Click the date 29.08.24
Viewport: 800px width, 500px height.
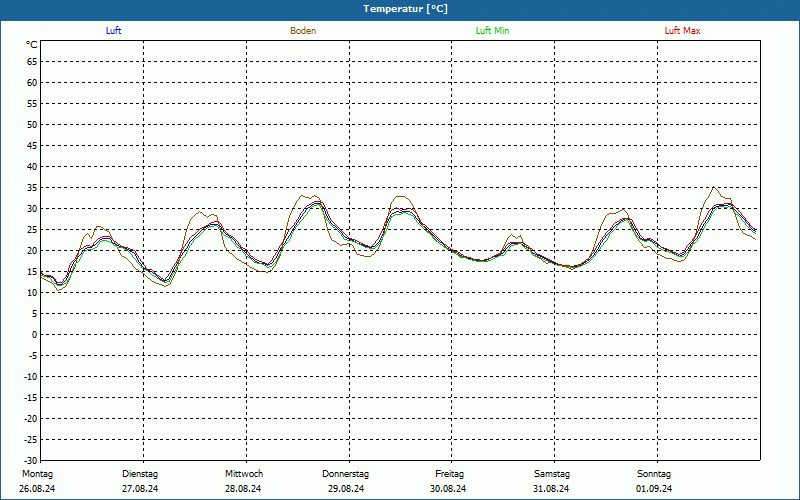pos(346,489)
